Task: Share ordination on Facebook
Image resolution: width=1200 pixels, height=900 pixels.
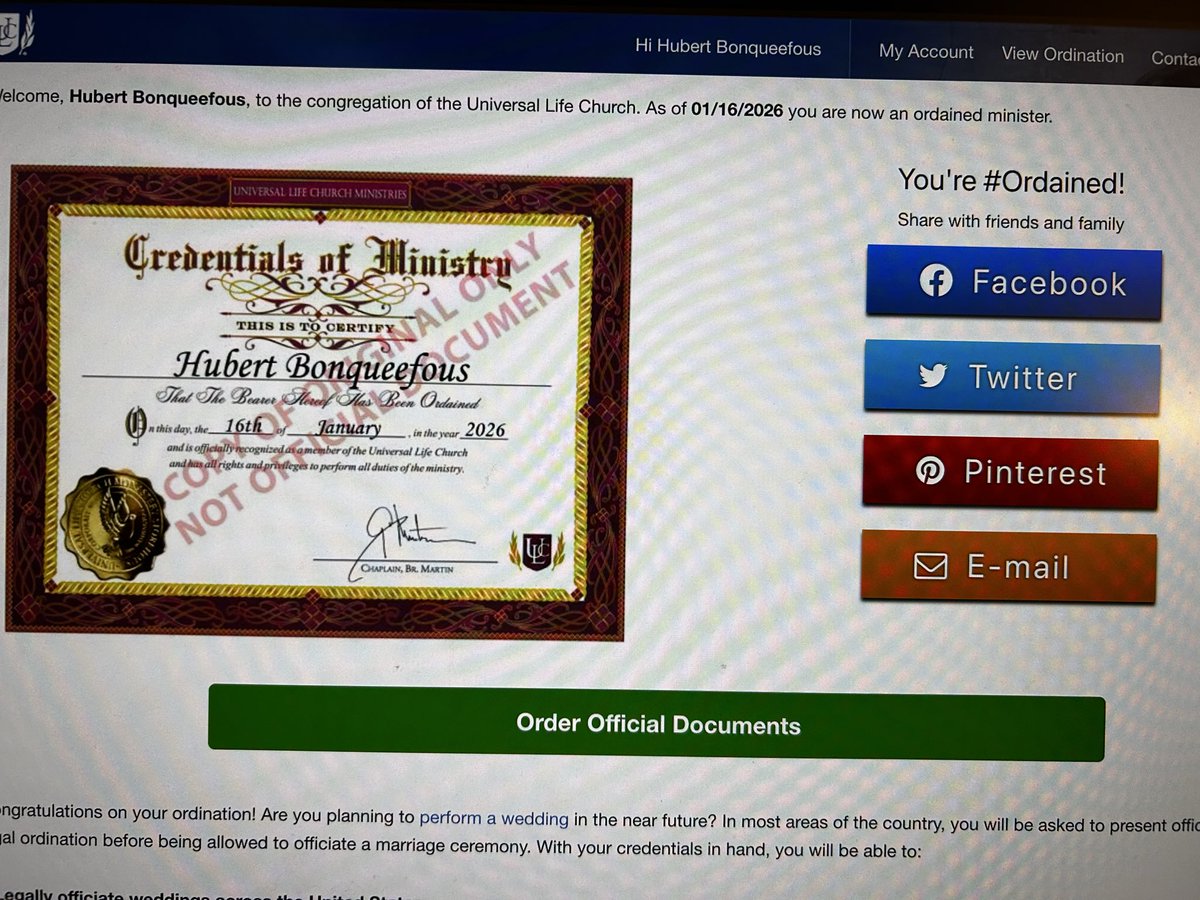Action: (1013, 283)
